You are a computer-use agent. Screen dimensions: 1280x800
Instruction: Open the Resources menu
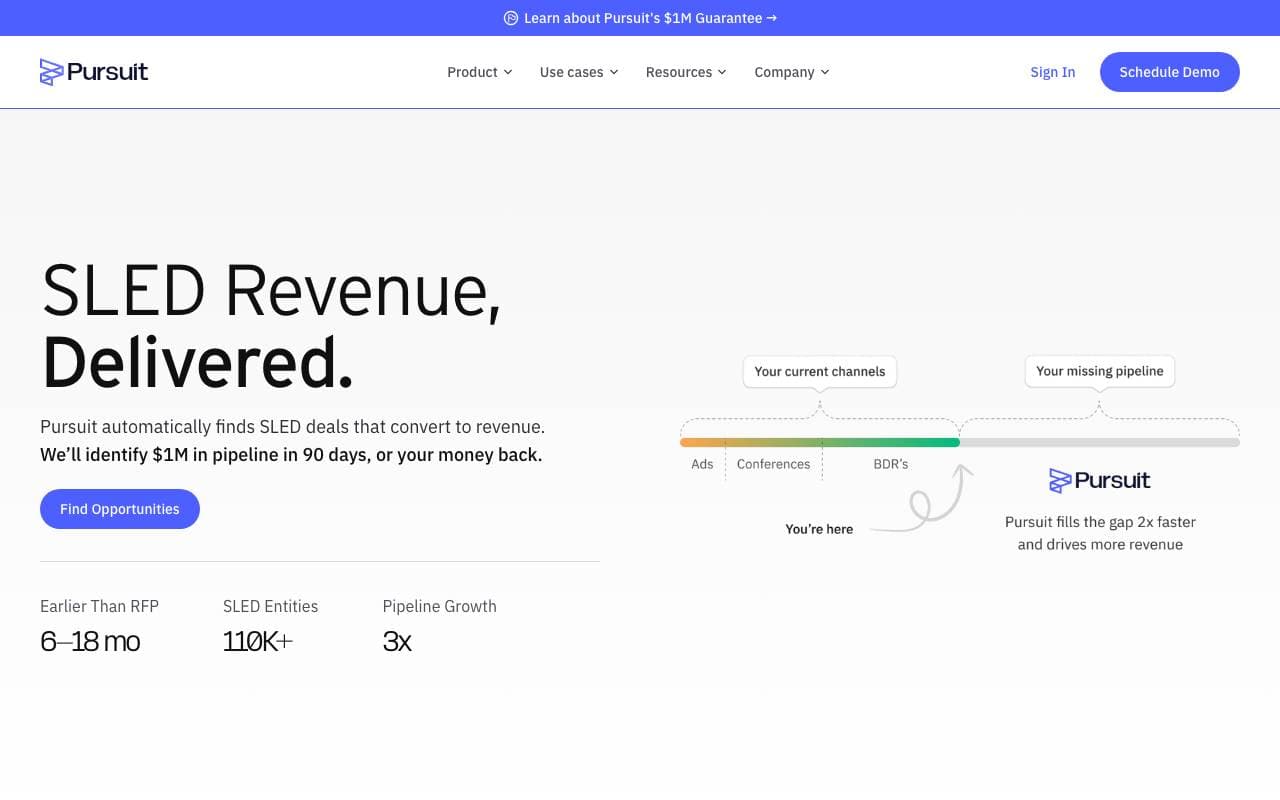pyautogui.click(x=686, y=72)
